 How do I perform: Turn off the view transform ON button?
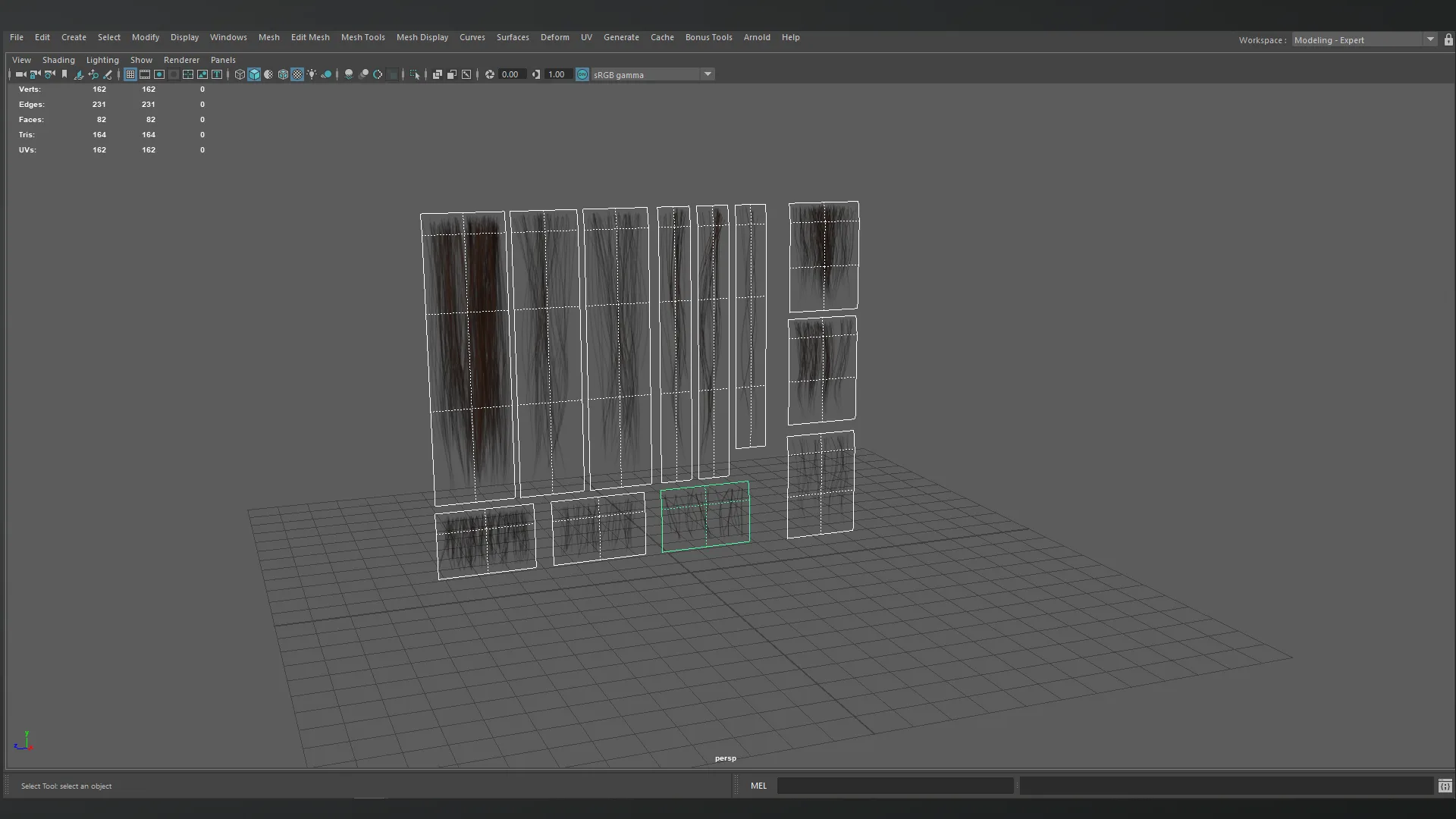582,74
